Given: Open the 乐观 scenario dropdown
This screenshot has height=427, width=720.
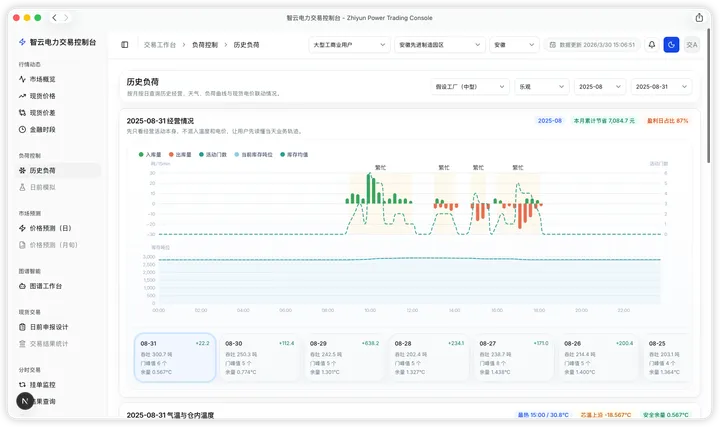Looking at the screenshot, I should click(542, 86).
